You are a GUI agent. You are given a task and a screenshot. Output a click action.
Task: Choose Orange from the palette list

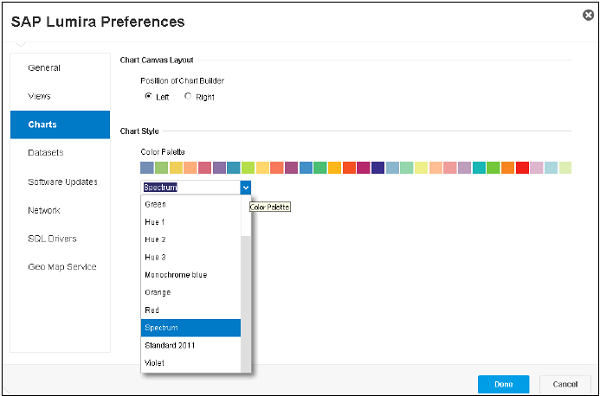191,292
